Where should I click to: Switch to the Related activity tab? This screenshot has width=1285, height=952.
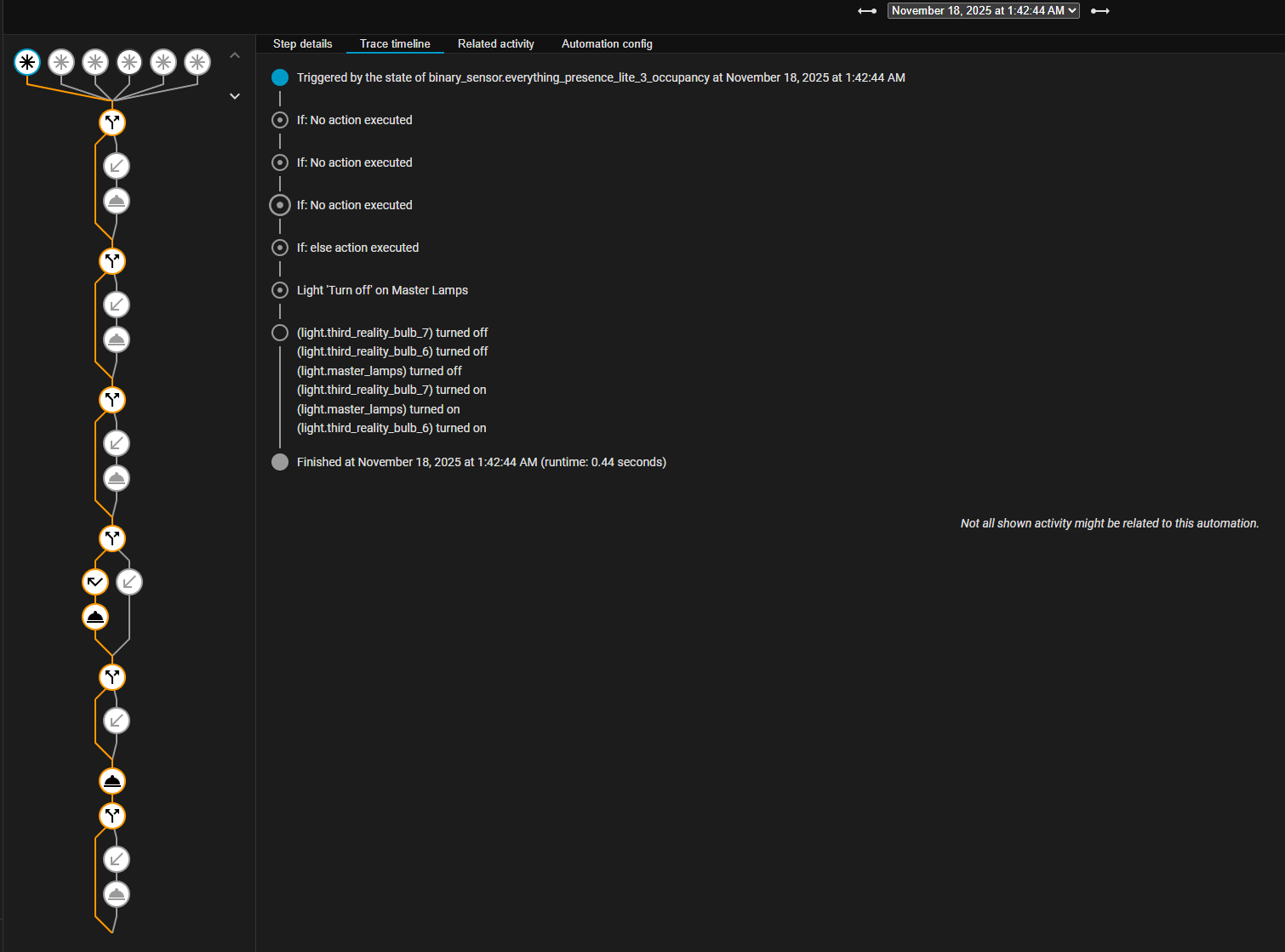496,43
